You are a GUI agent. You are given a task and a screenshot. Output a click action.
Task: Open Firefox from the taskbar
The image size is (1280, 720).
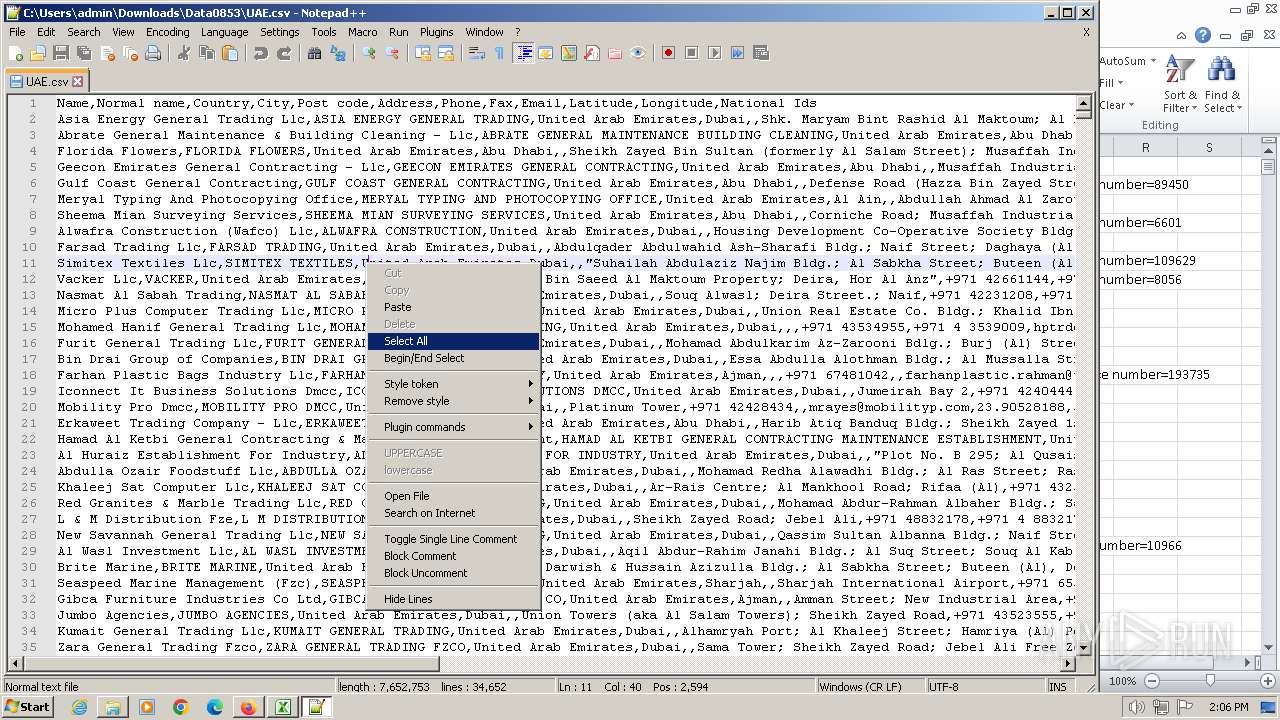(248, 707)
